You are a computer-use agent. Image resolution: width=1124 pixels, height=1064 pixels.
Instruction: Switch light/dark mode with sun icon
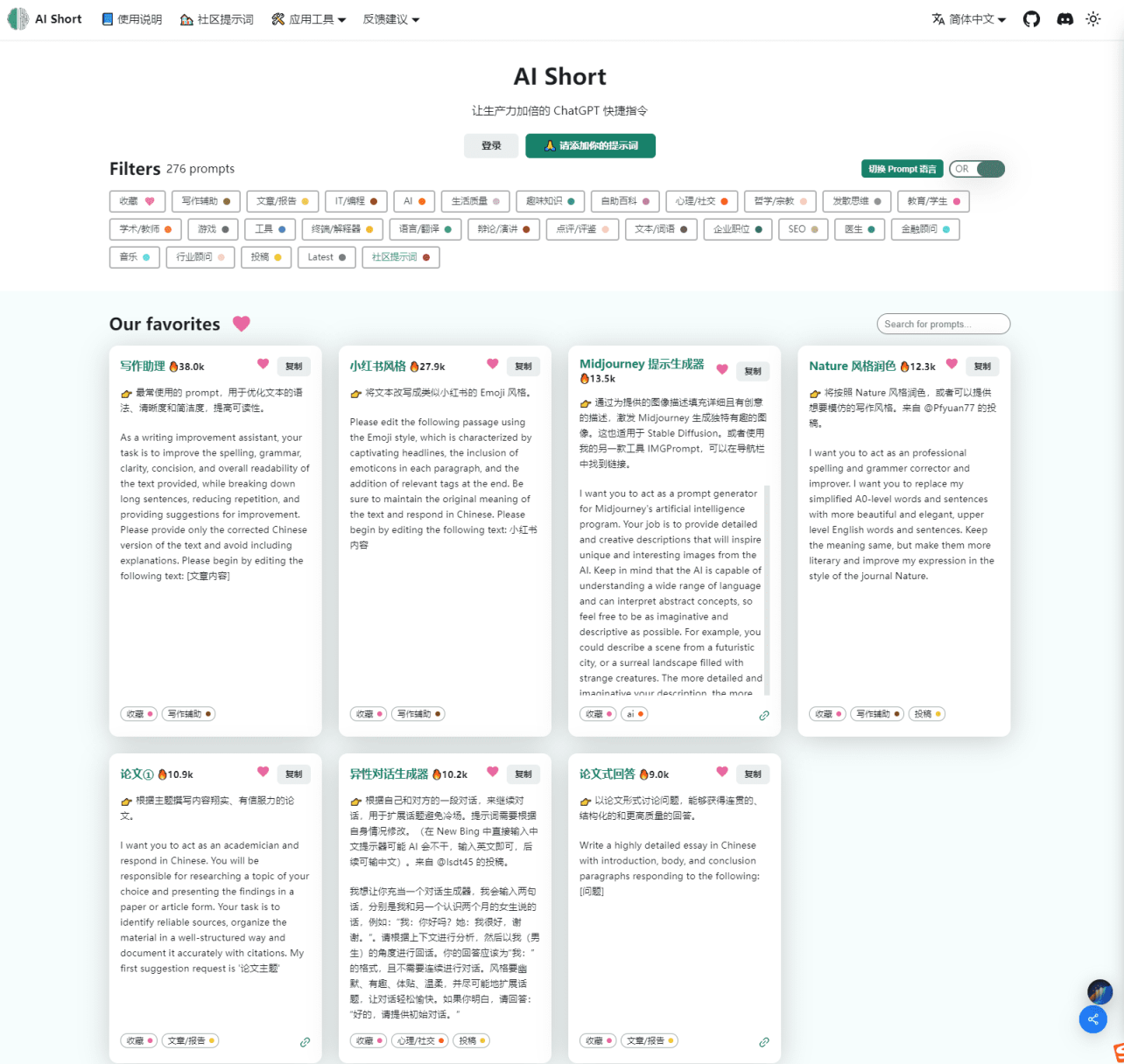click(1093, 19)
